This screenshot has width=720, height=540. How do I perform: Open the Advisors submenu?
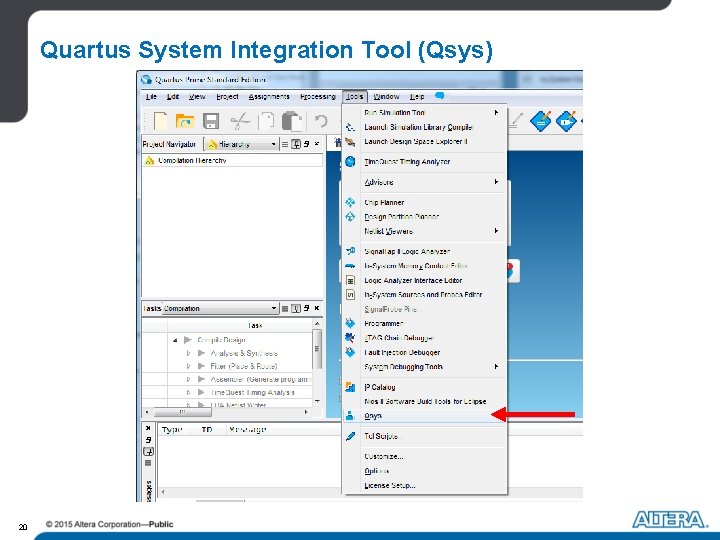[x=425, y=182]
